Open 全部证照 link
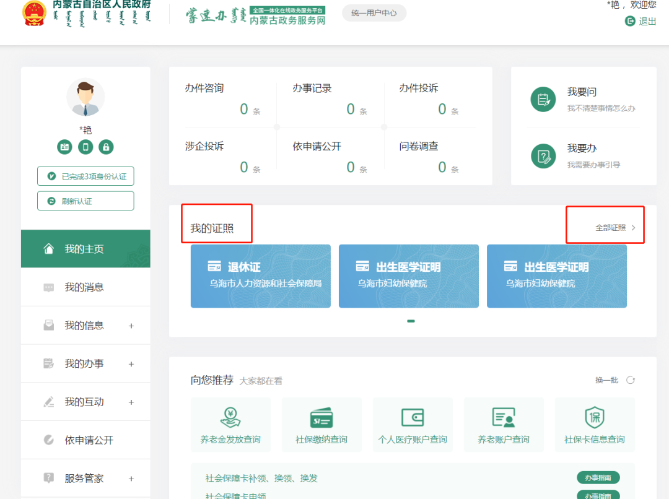The height and width of the screenshot is (499, 669). pos(614,228)
